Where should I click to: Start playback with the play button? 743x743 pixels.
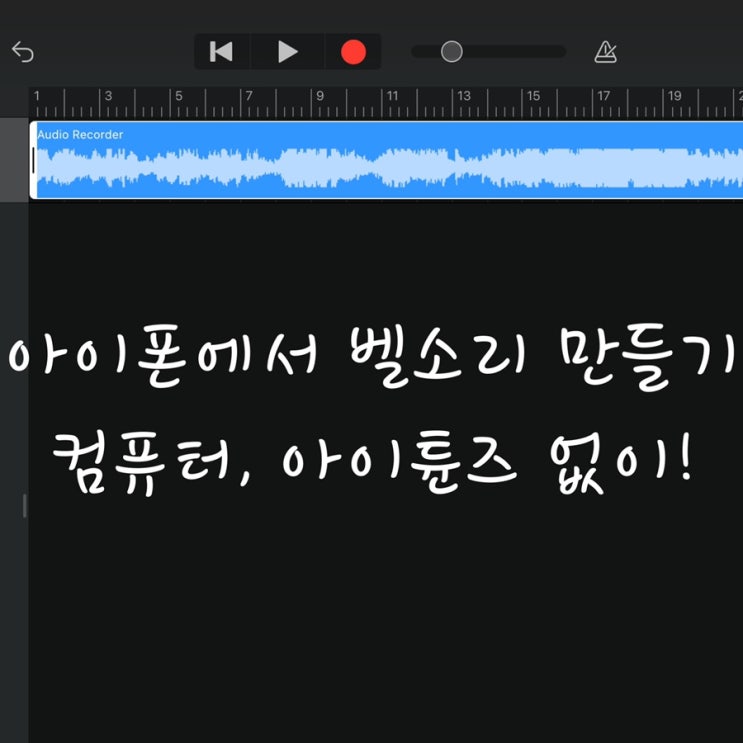(x=287, y=52)
